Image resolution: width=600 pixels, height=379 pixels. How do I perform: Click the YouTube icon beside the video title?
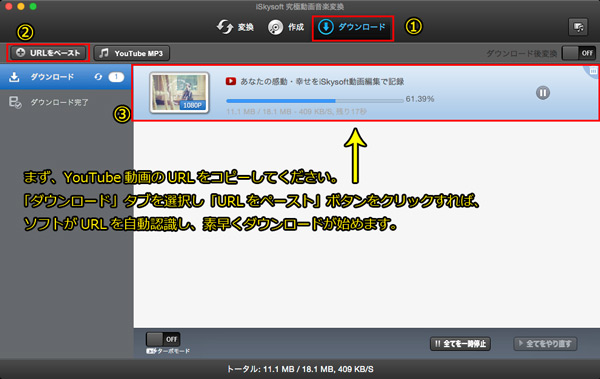[231, 81]
